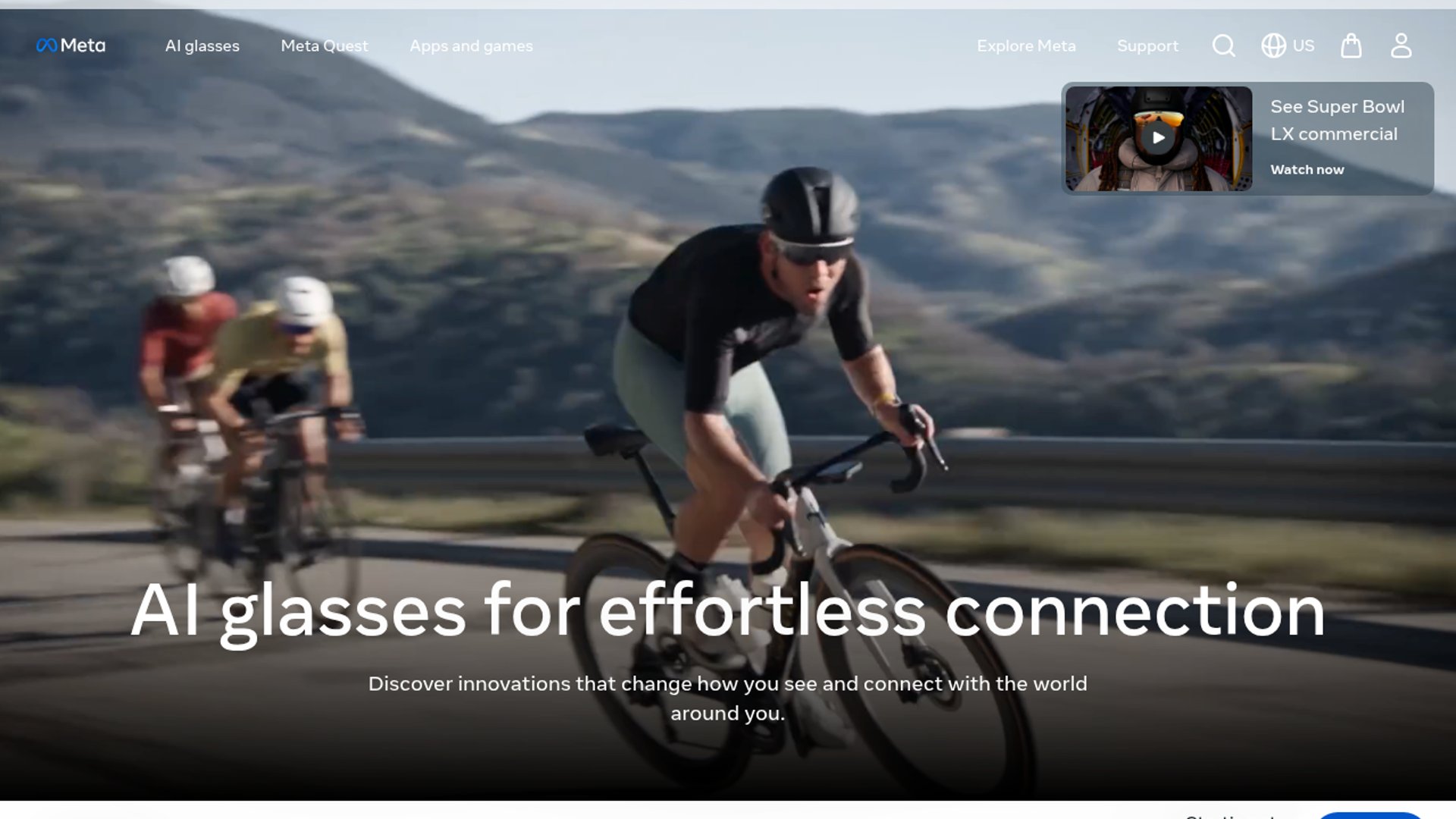The height and width of the screenshot is (819, 1456).
Task: Open the Meta Quest menu
Action: click(325, 45)
